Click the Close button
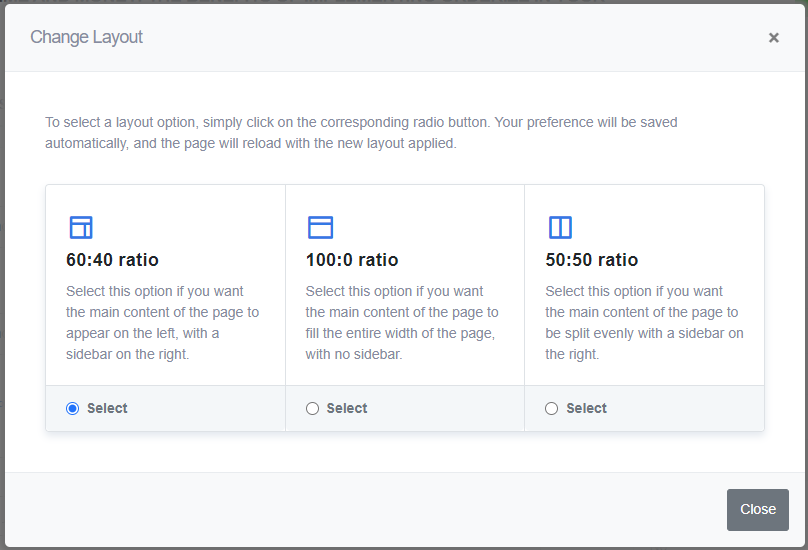This screenshot has height=550, width=808. (758, 509)
